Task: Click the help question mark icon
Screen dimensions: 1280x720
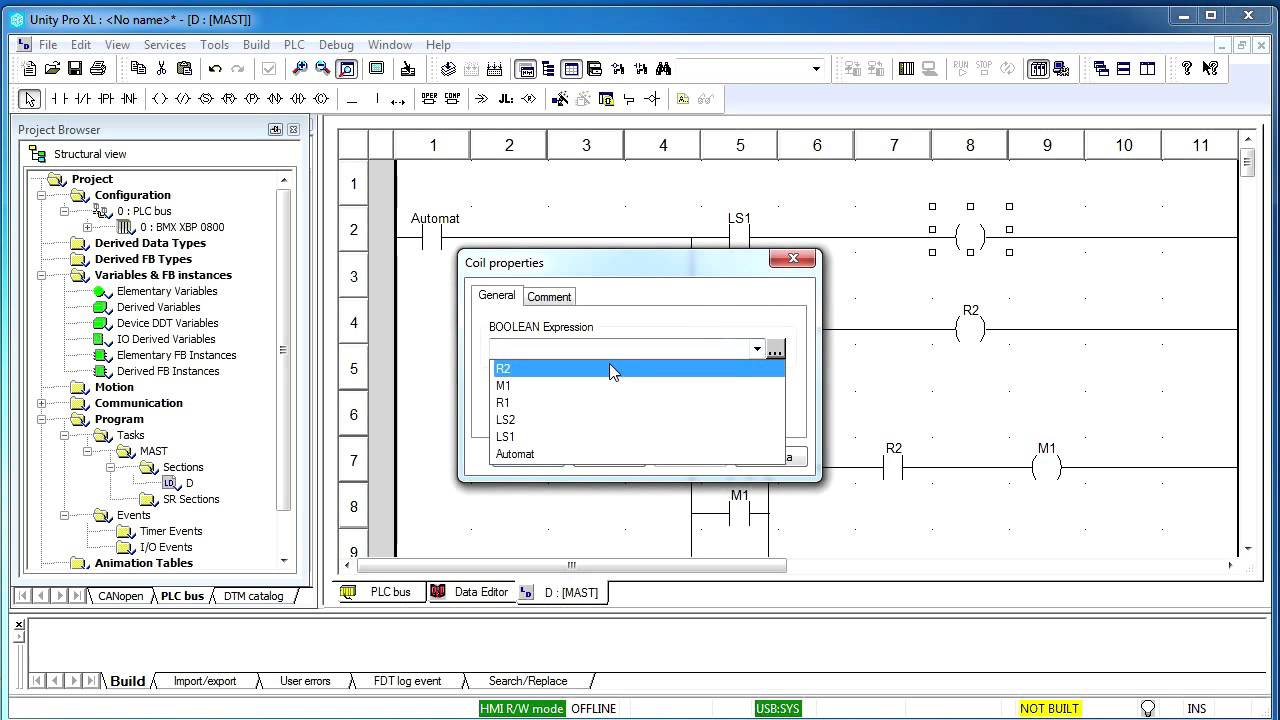Action: 1187,68
